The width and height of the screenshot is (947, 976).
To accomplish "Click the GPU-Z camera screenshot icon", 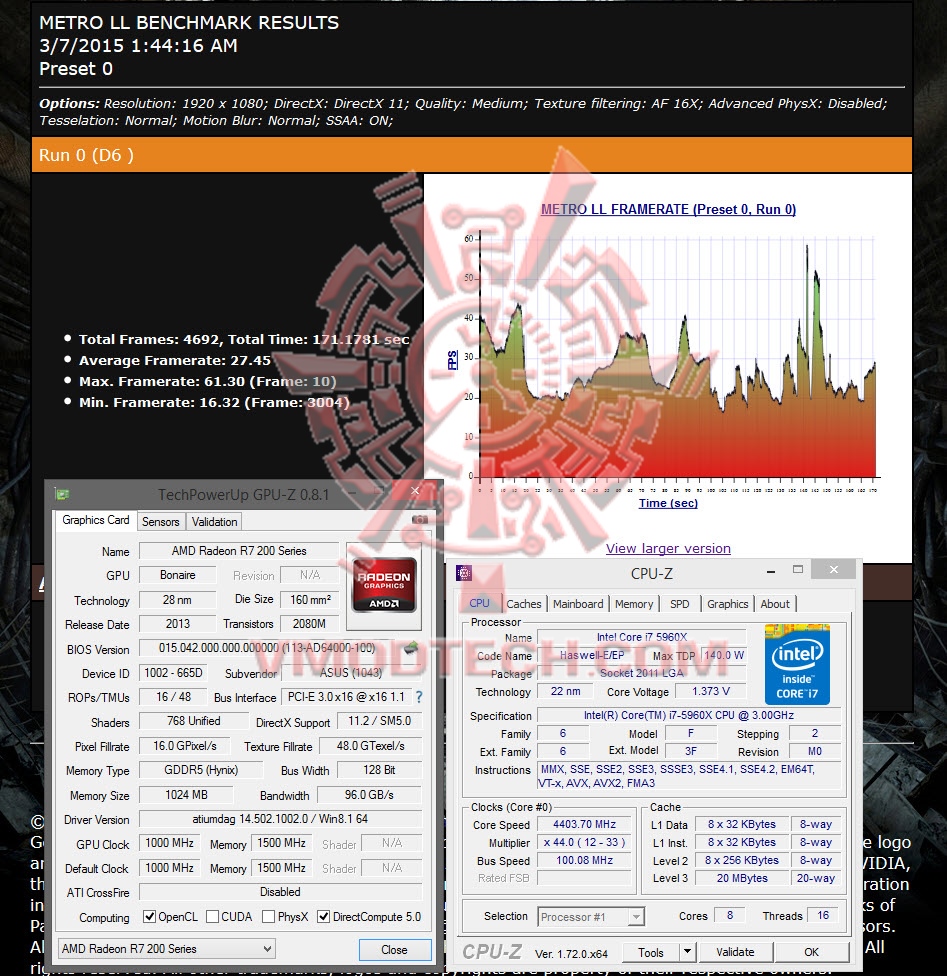I will point(419,519).
